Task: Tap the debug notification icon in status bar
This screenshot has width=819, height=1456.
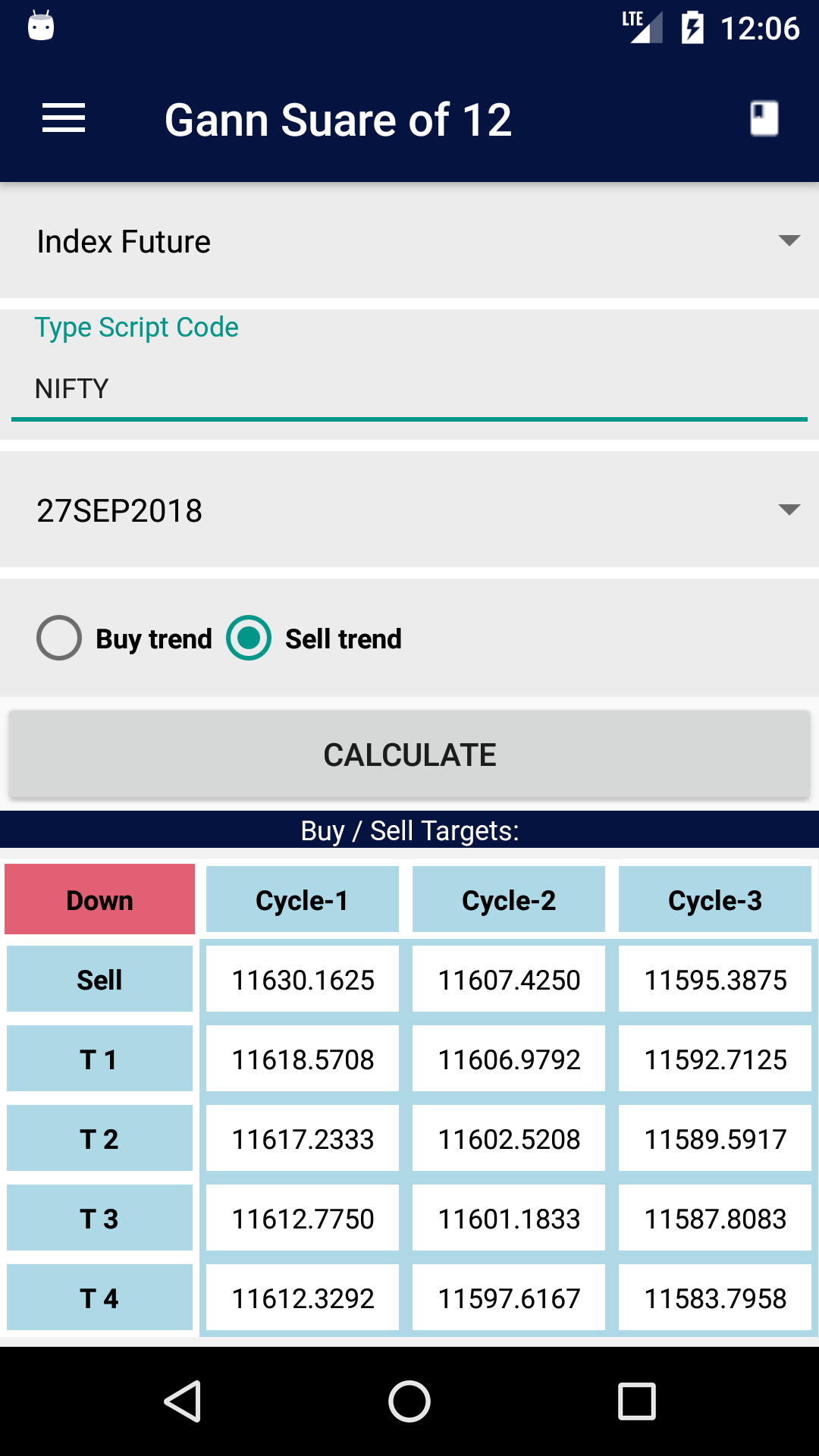Action: tap(41, 27)
